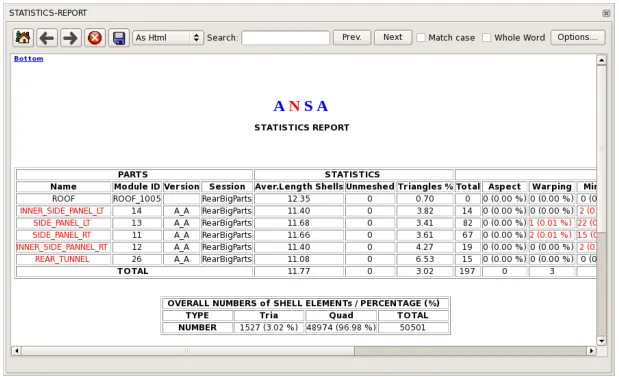Click the 12.35 average length value
The width and height of the screenshot is (619, 377).
(x=299, y=199)
